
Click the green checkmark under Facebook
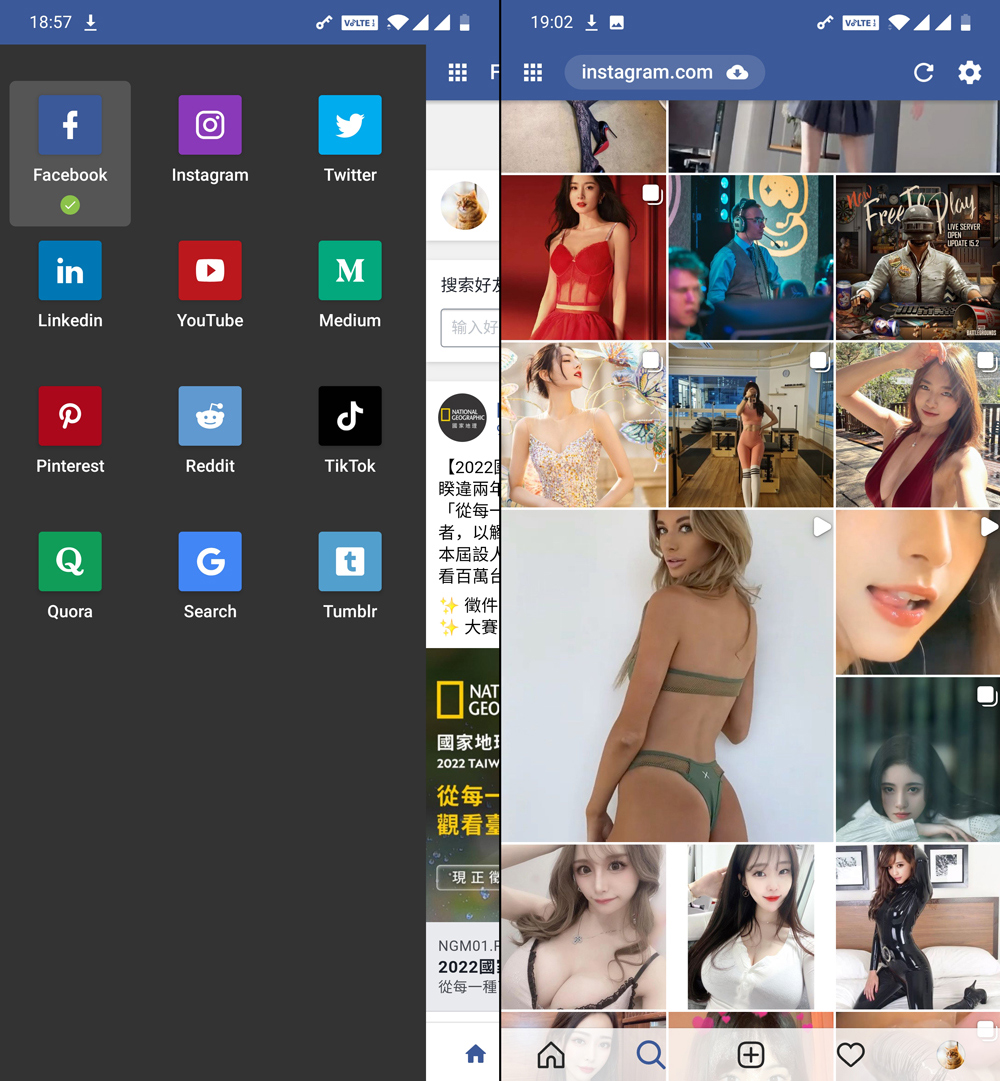pos(70,205)
